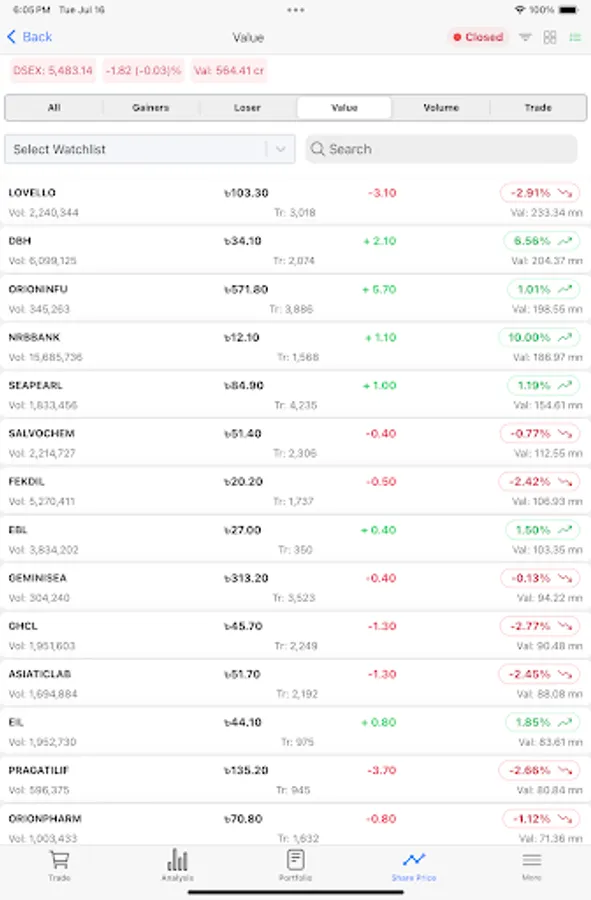Viewport: 591px width, 900px height.
Task: Switch to the Gainers tab
Action: pos(150,107)
